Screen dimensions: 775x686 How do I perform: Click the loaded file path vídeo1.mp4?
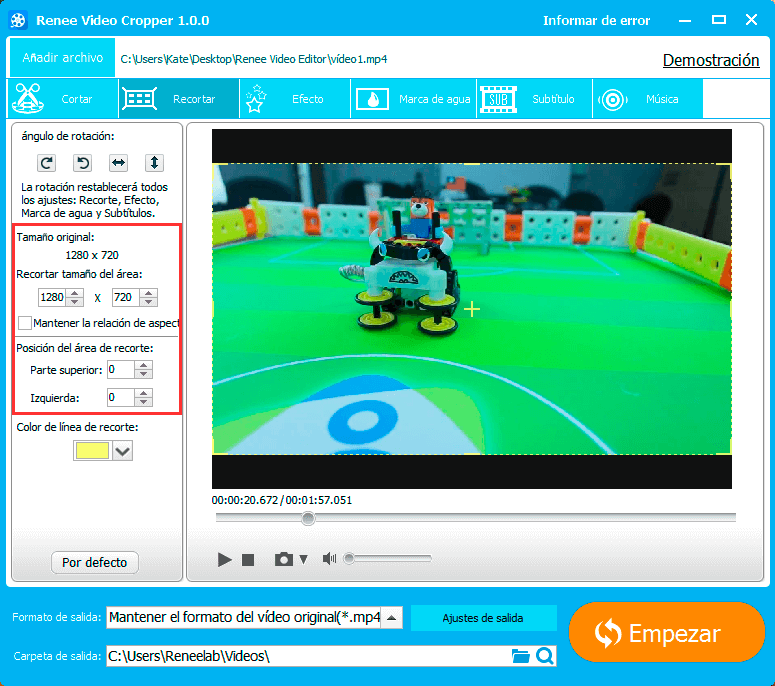point(254,59)
